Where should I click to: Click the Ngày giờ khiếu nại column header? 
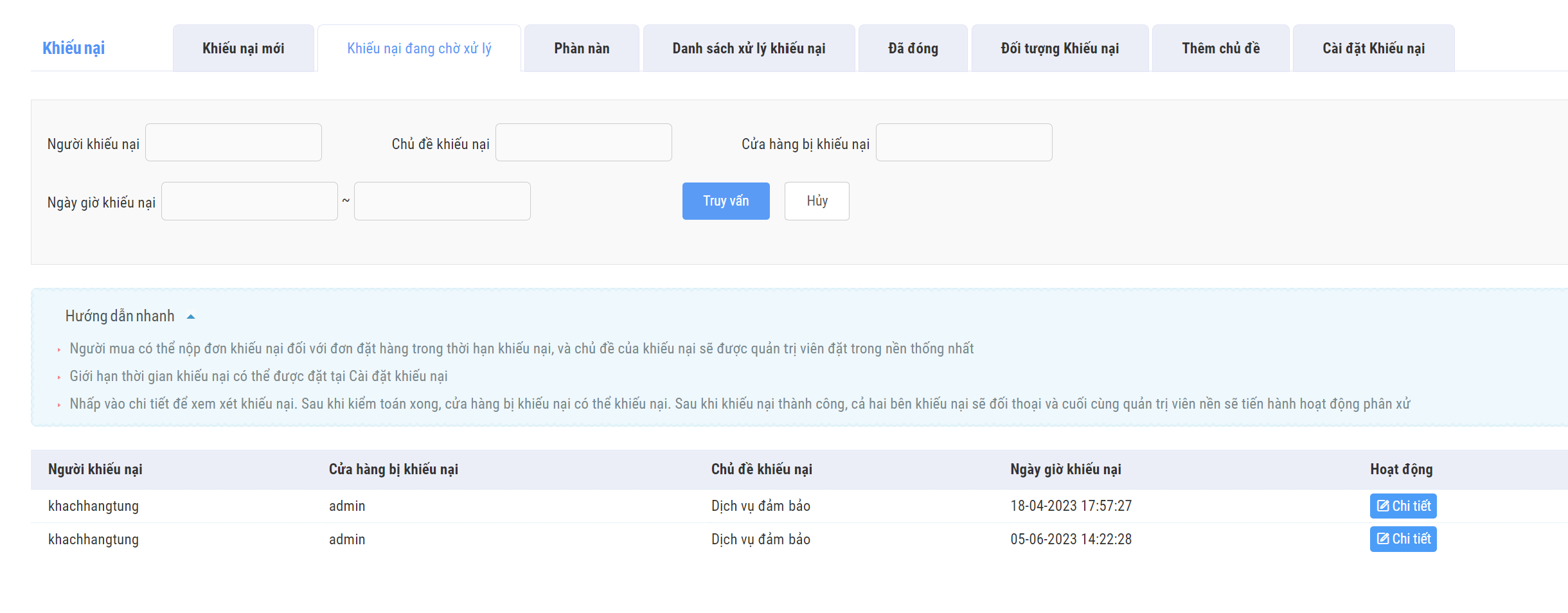1065,470
